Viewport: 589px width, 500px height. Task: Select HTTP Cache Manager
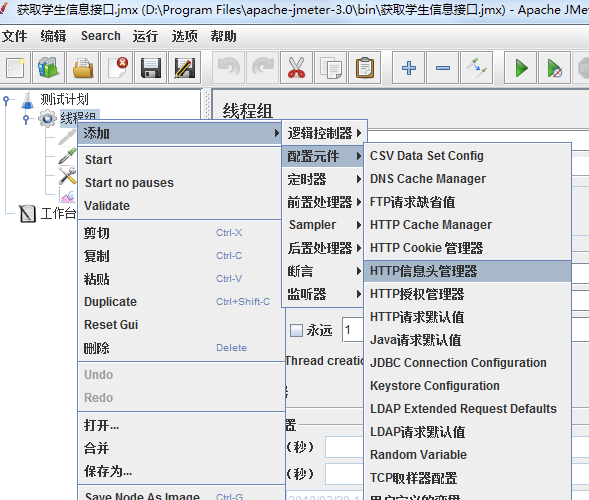coord(468,225)
